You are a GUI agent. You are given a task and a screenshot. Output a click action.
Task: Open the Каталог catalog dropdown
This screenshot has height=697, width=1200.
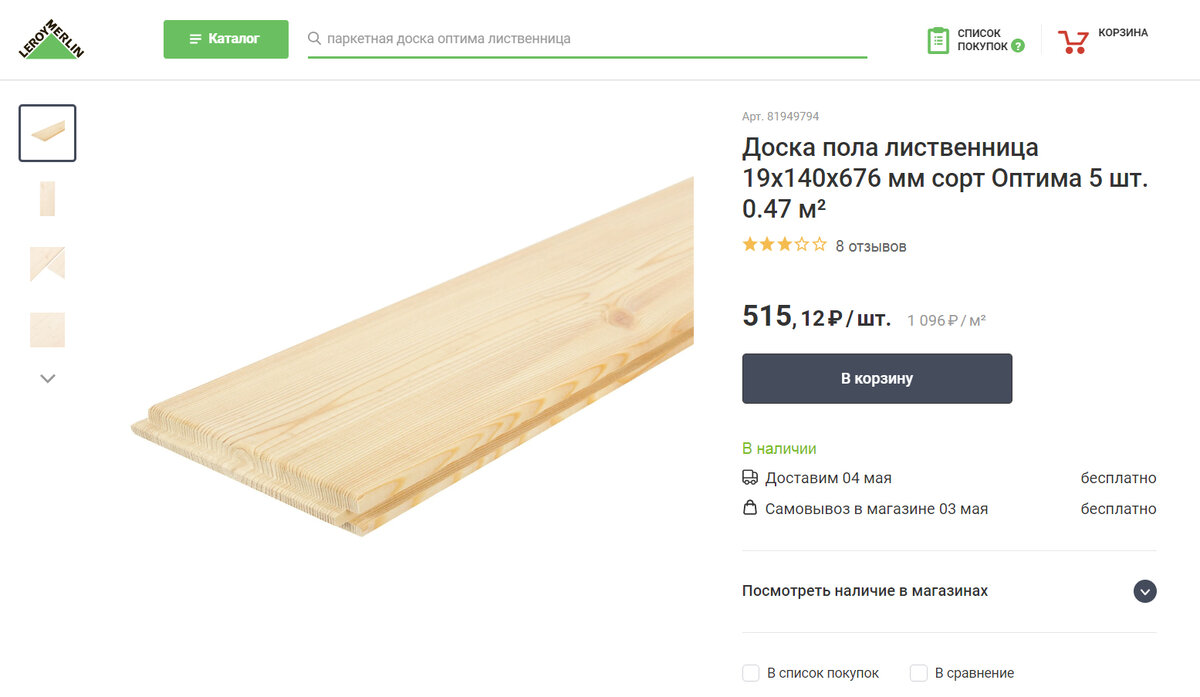tap(226, 39)
